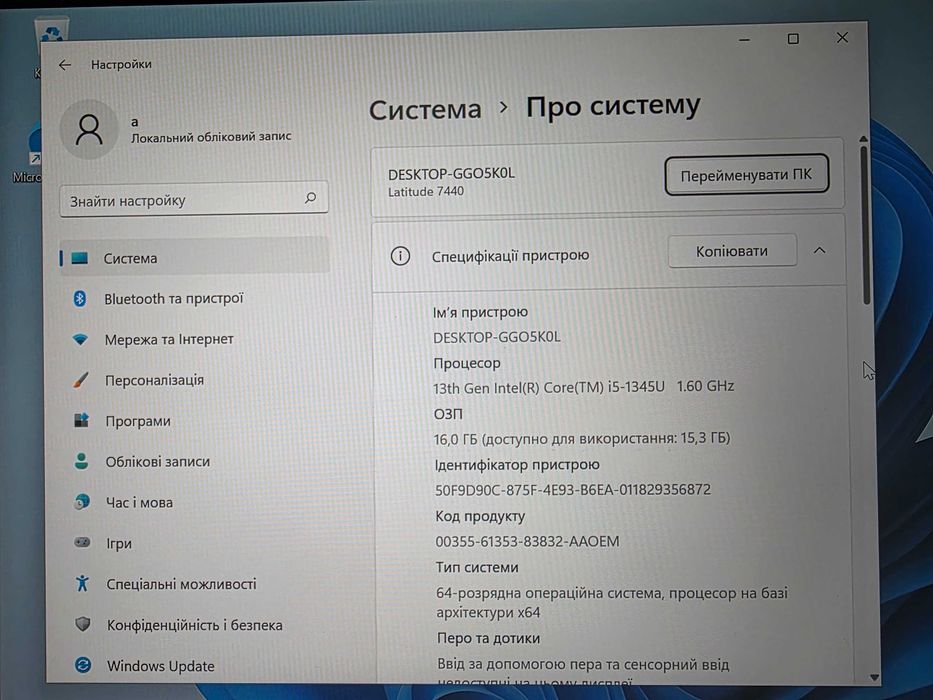Click Локальний обліковий запис account text
The image size is (933, 700).
211,137
